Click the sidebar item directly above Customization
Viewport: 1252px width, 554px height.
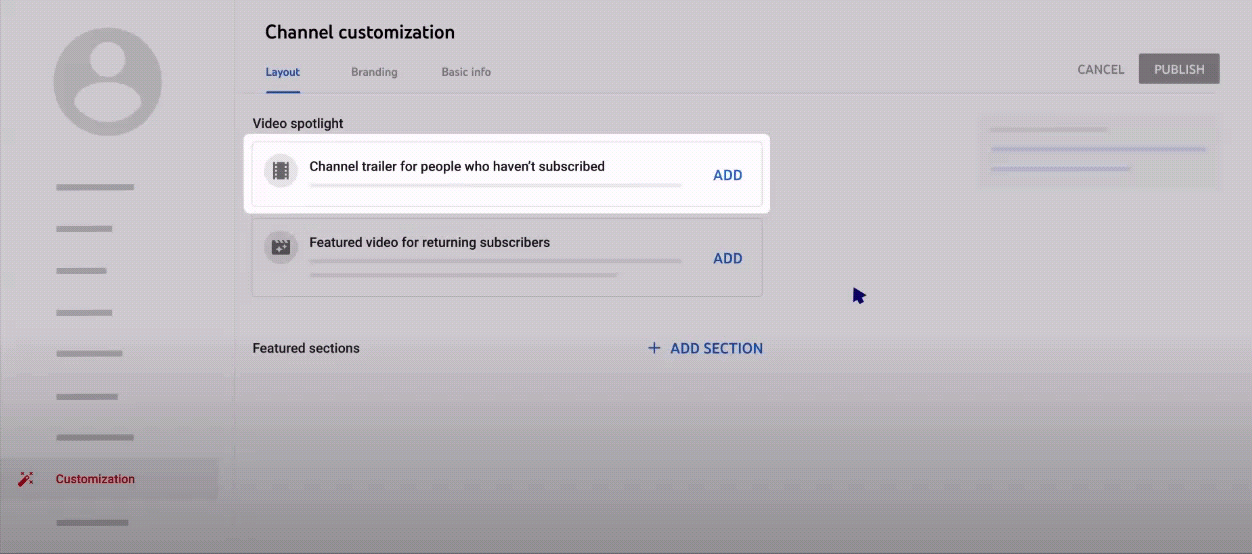click(95, 438)
